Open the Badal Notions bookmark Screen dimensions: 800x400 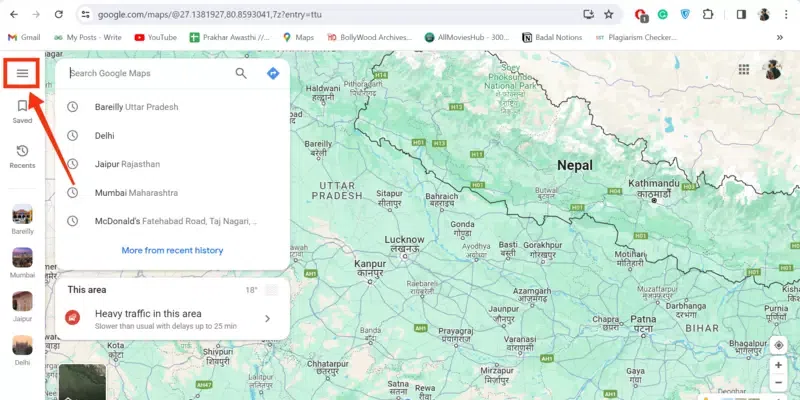point(552,37)
